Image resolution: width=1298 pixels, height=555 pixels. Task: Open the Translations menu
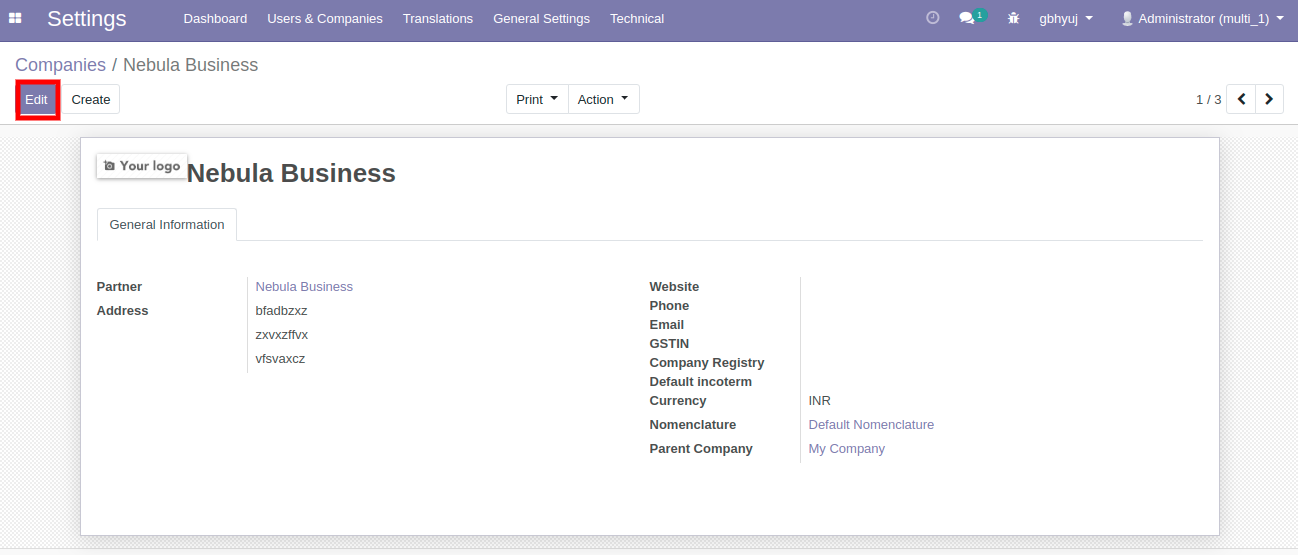click(x=438, y=18)
